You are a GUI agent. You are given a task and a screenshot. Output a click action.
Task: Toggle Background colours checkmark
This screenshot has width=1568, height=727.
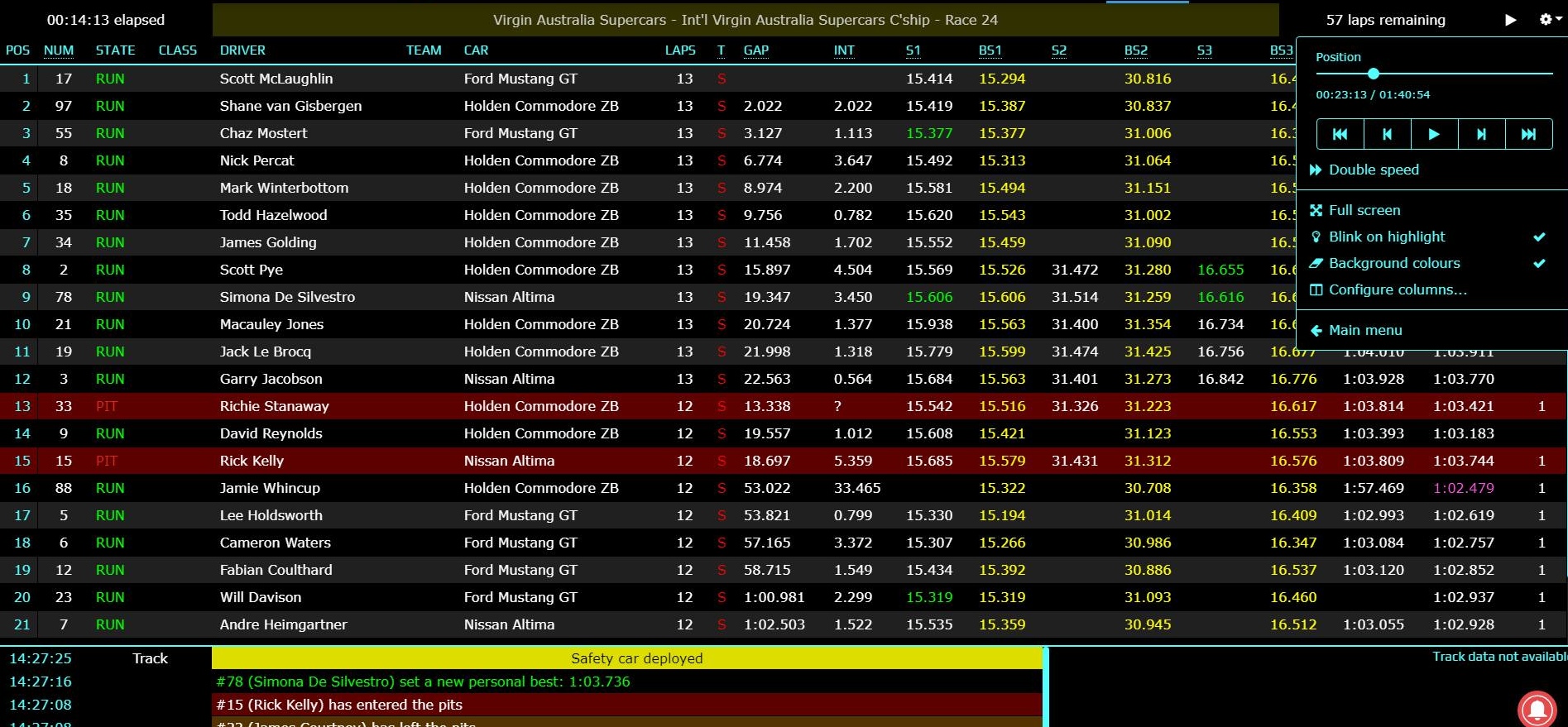1539,263
